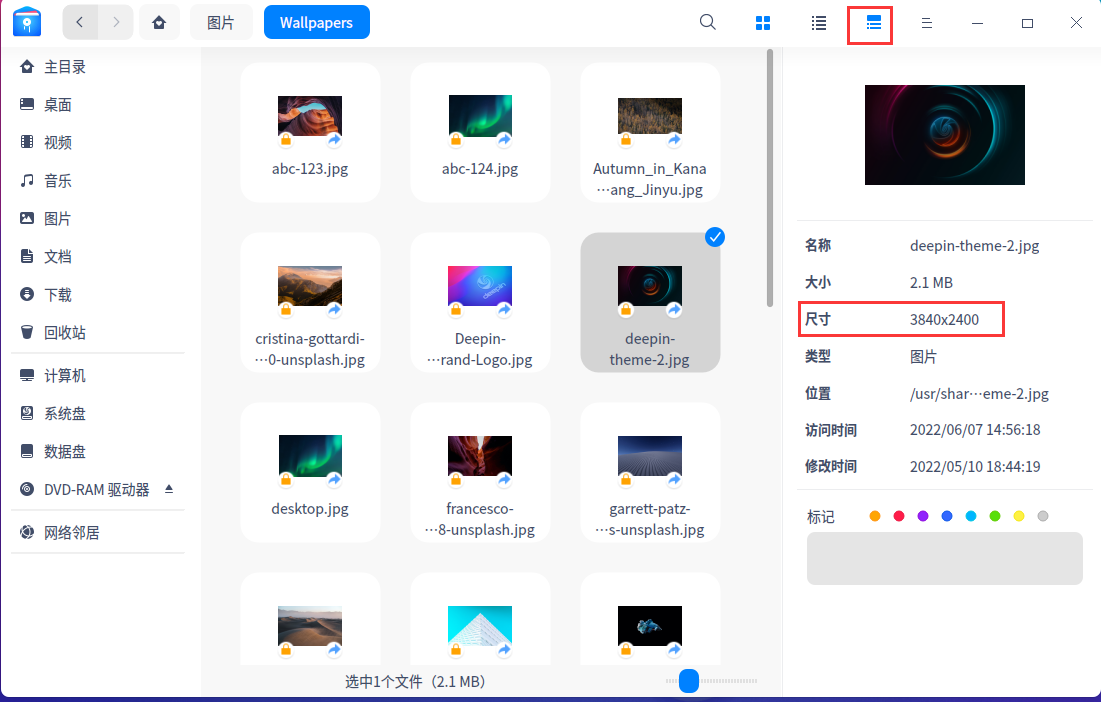Click the modified time 2022/05/10 18:44:19
Screen dimensions: 1101x702
[975, 467]
